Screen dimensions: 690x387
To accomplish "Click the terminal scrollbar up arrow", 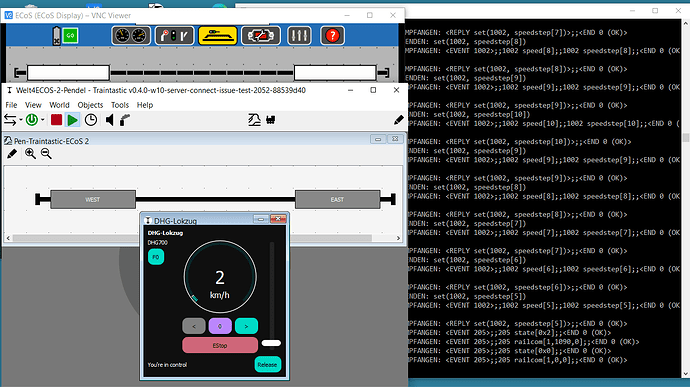I will [686, 23].
